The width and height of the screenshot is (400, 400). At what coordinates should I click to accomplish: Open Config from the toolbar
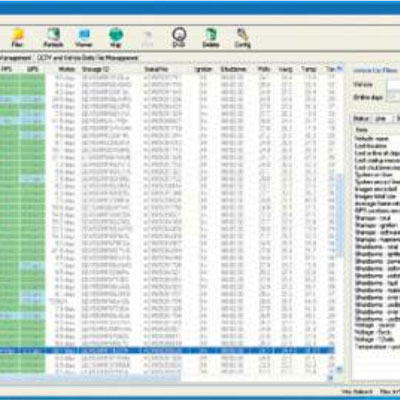[242, 37]
